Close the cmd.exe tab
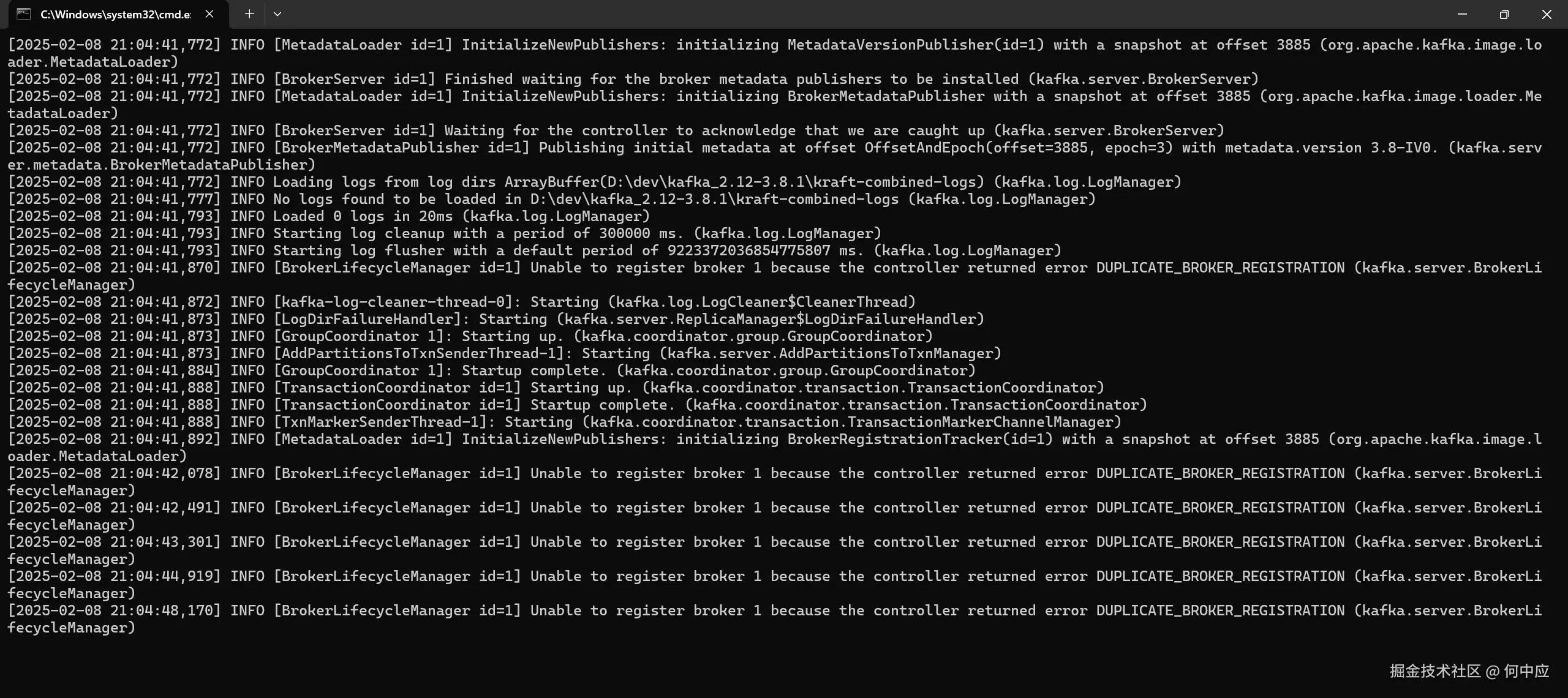Image resolution: width=1568 pixels, height=698 pixels. (x=209, y=14)
